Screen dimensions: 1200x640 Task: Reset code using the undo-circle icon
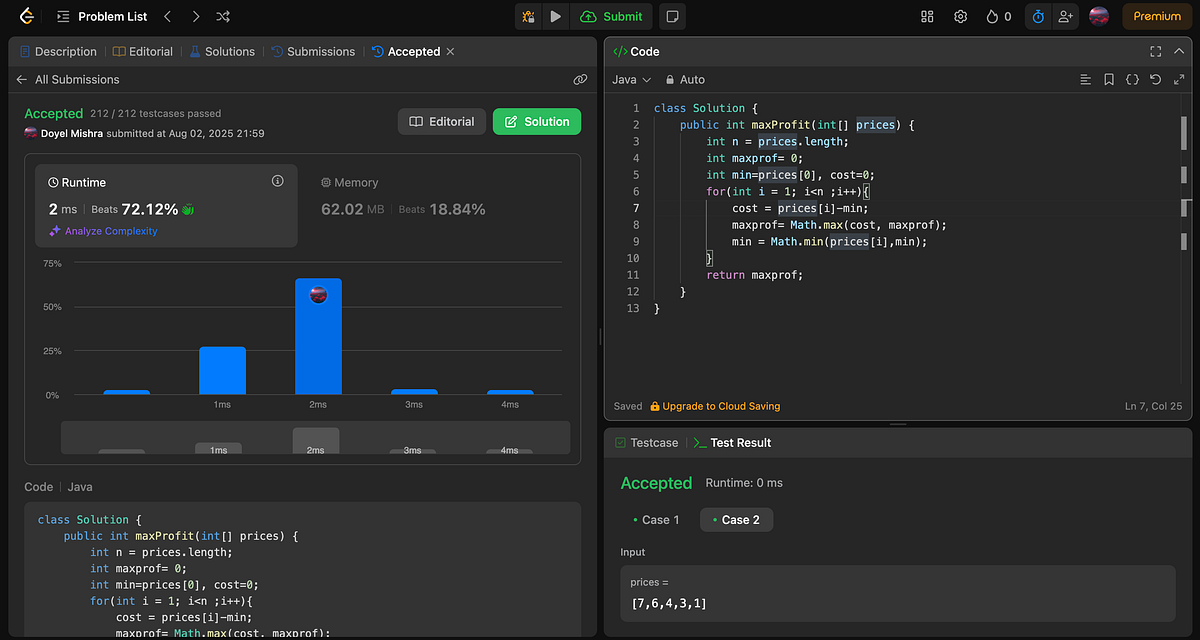click(x=1156, y=79)
